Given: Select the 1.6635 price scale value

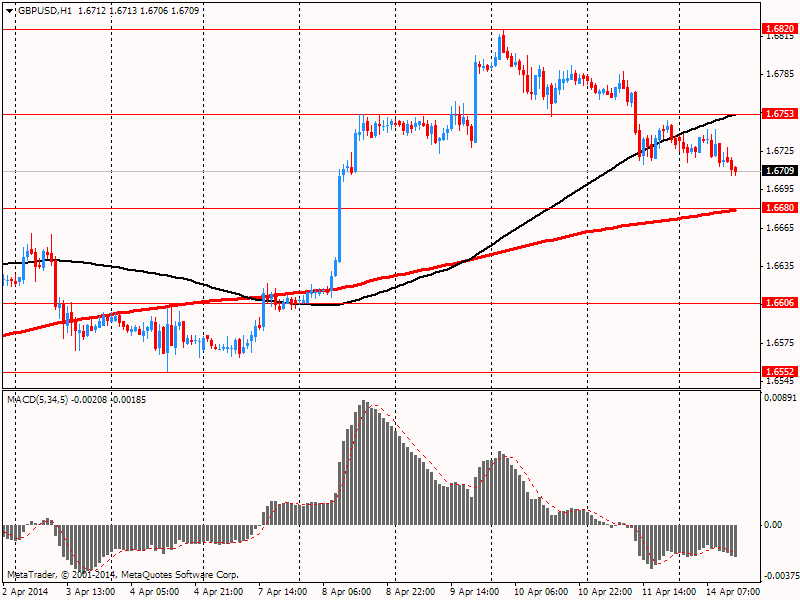Looking at the screenshot, I should tap(781, 265).
